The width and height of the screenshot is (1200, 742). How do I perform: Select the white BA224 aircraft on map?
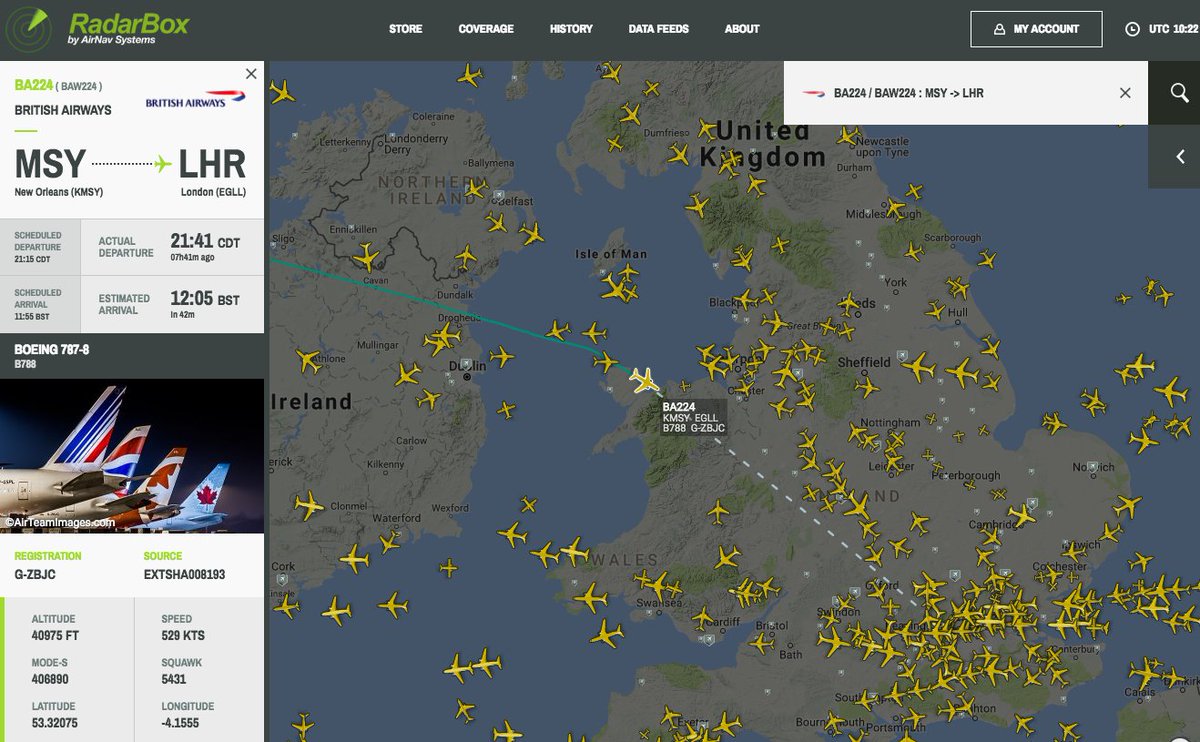point(644,380)
